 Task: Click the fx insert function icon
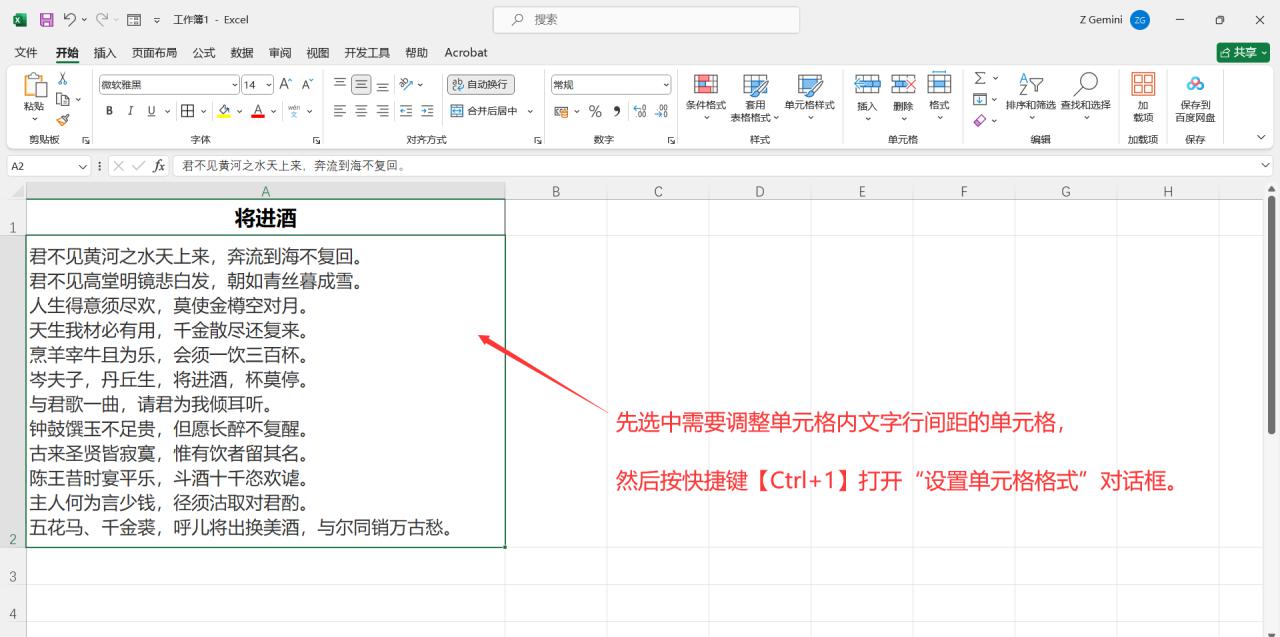[159, 166]
